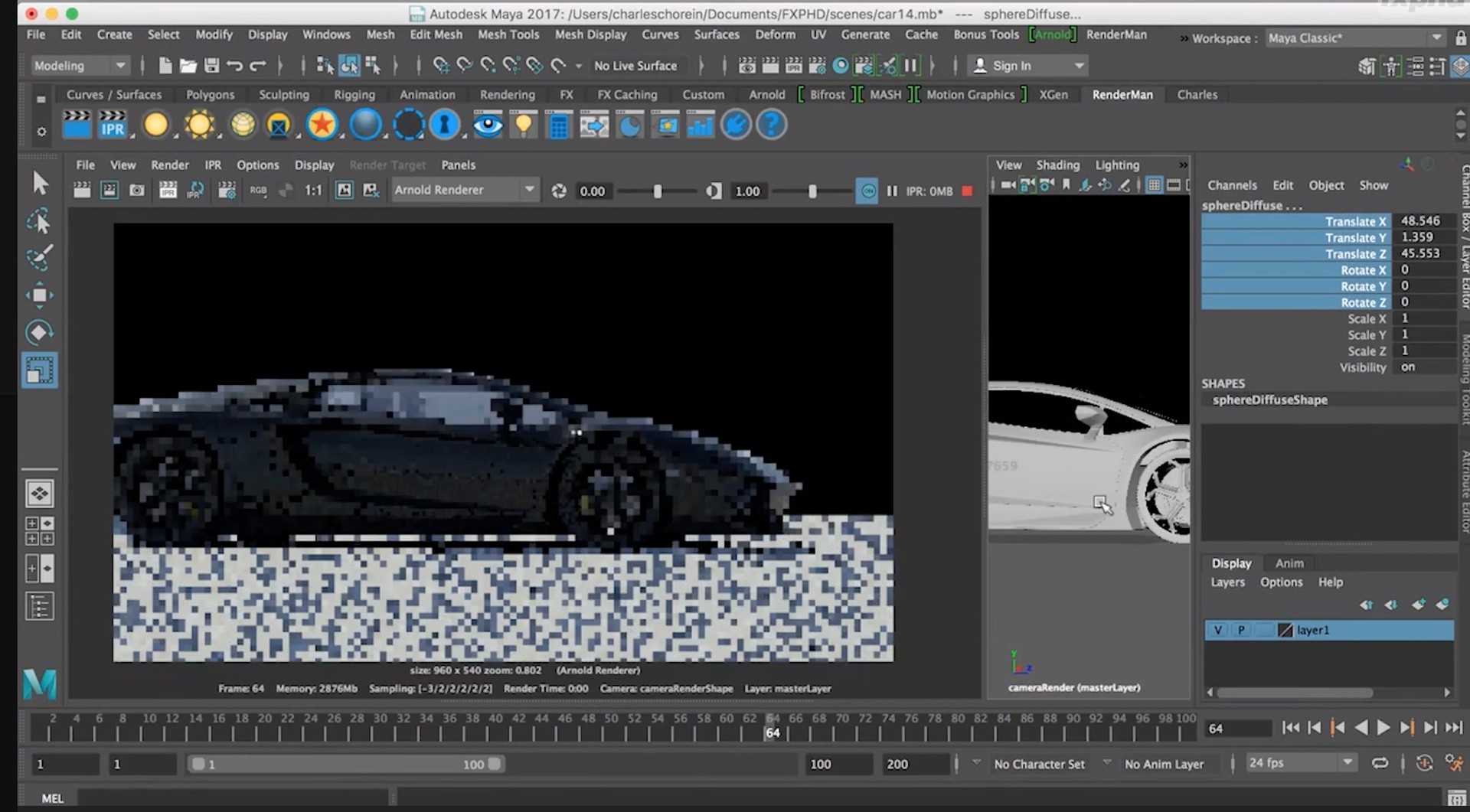Adjust the exposure slider in Render View

coord(658,191)
